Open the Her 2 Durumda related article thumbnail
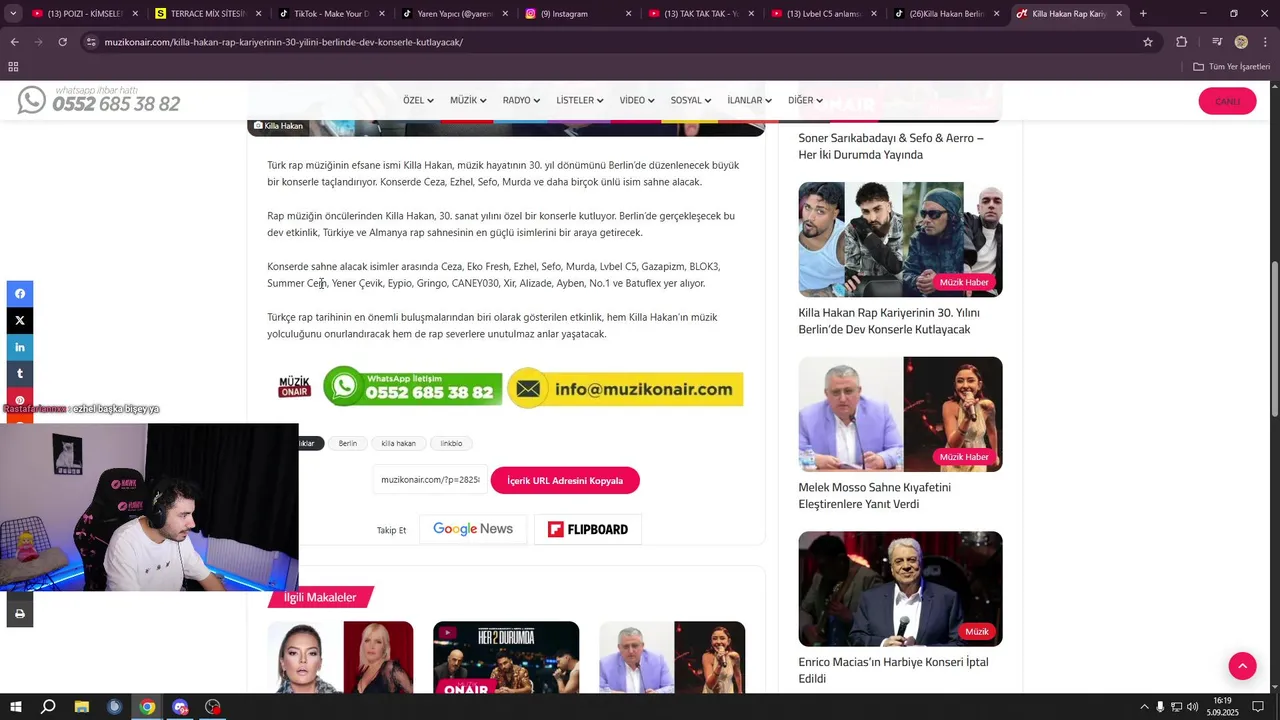The image size is (1280, 720). [x=506, y=657]
